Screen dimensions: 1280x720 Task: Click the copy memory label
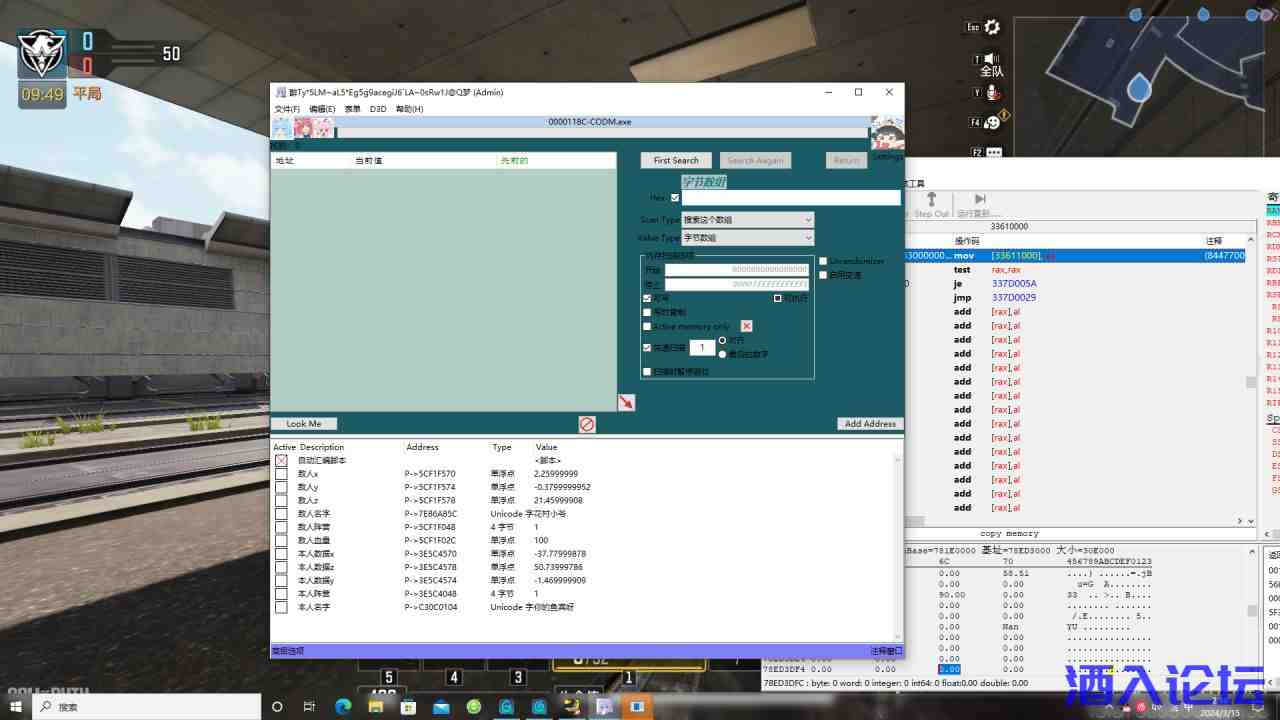point(1009,534)
